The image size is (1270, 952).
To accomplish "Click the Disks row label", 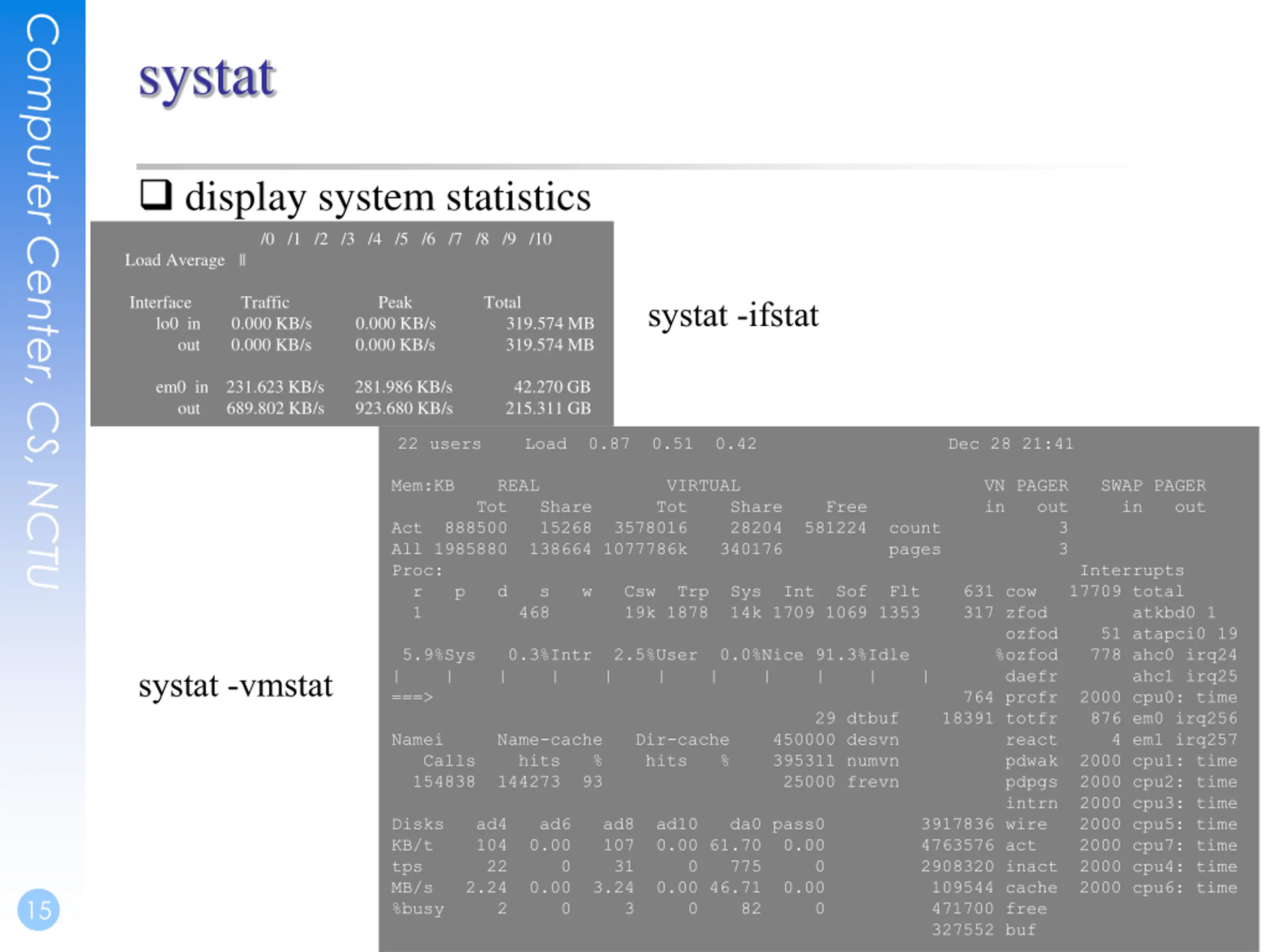I will click(417, 825).
